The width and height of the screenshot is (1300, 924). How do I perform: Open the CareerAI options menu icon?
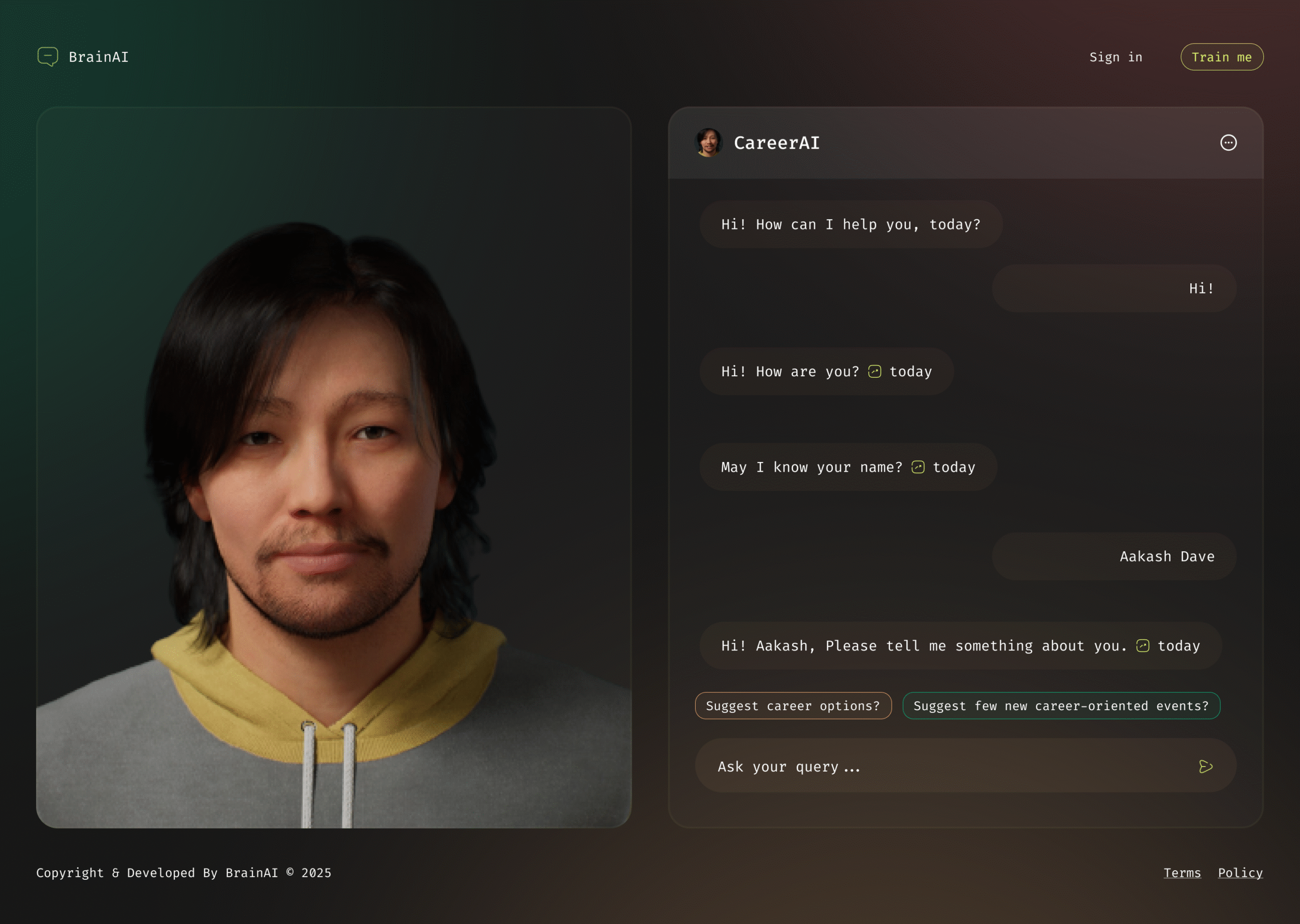(1228, 142)
